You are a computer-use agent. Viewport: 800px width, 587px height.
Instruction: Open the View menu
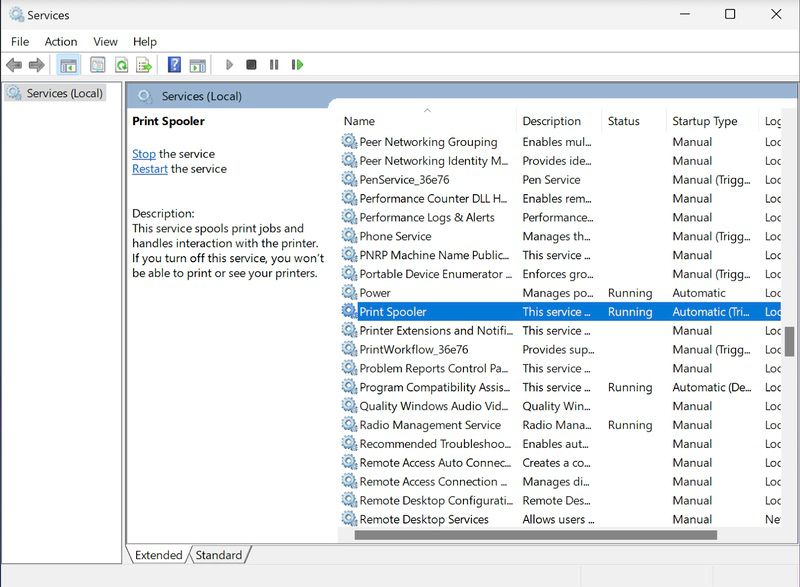[x=105, y=42]
